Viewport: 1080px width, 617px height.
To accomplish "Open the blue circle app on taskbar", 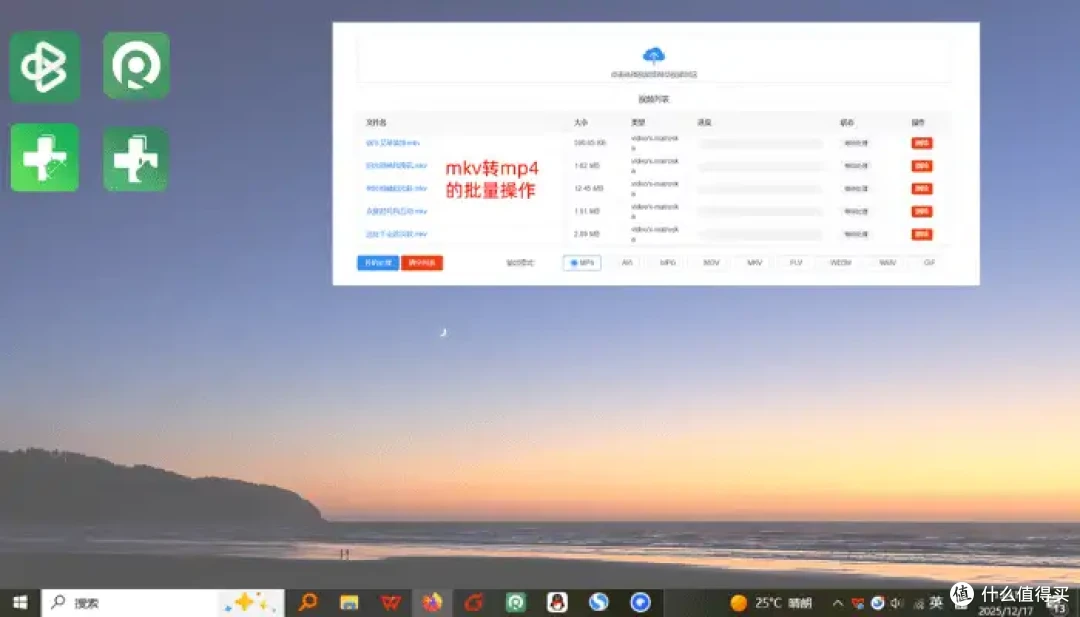I will coord(641,603).
